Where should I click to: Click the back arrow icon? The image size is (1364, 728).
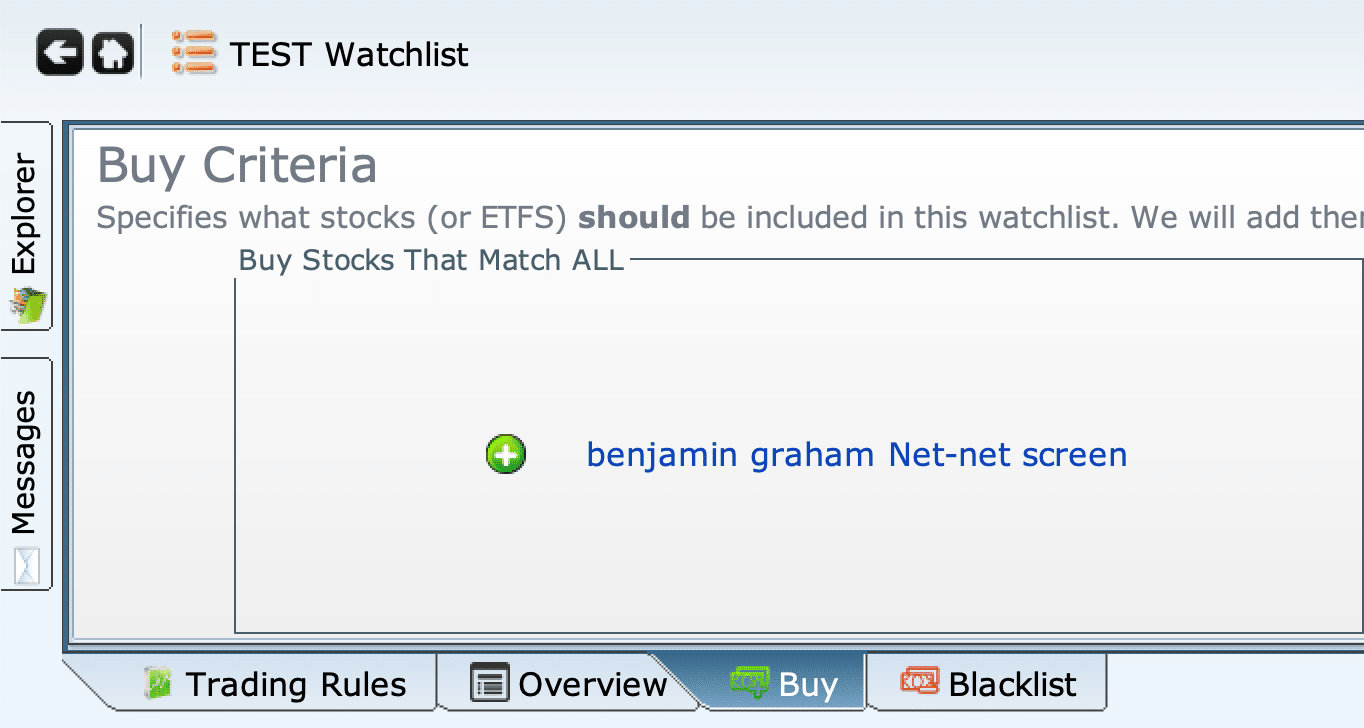click(60, 53)
